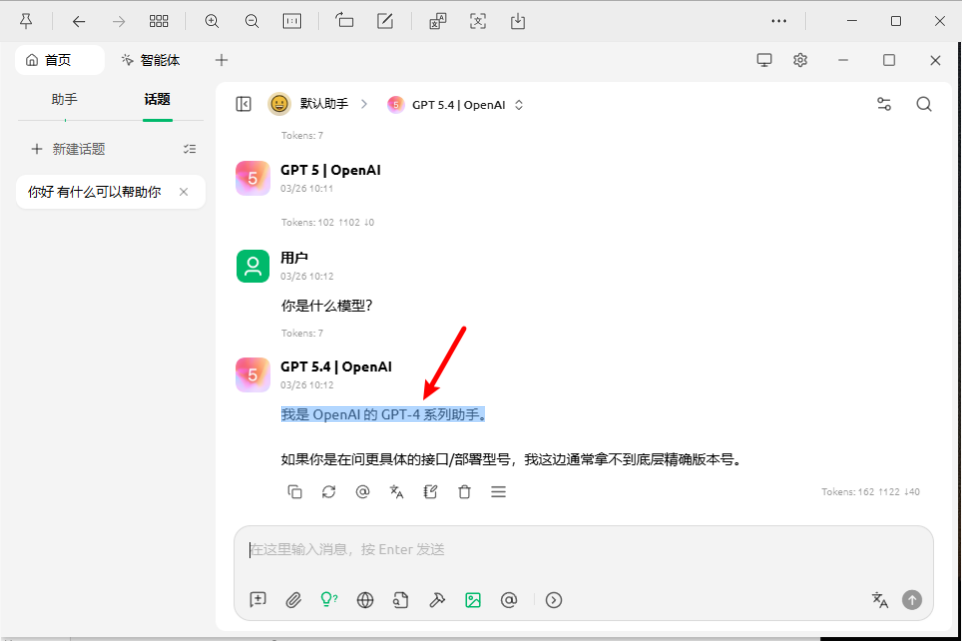Toggle the green image generation icon
The width and height of the screenshot is (962, 641).
tap(473, 600)
